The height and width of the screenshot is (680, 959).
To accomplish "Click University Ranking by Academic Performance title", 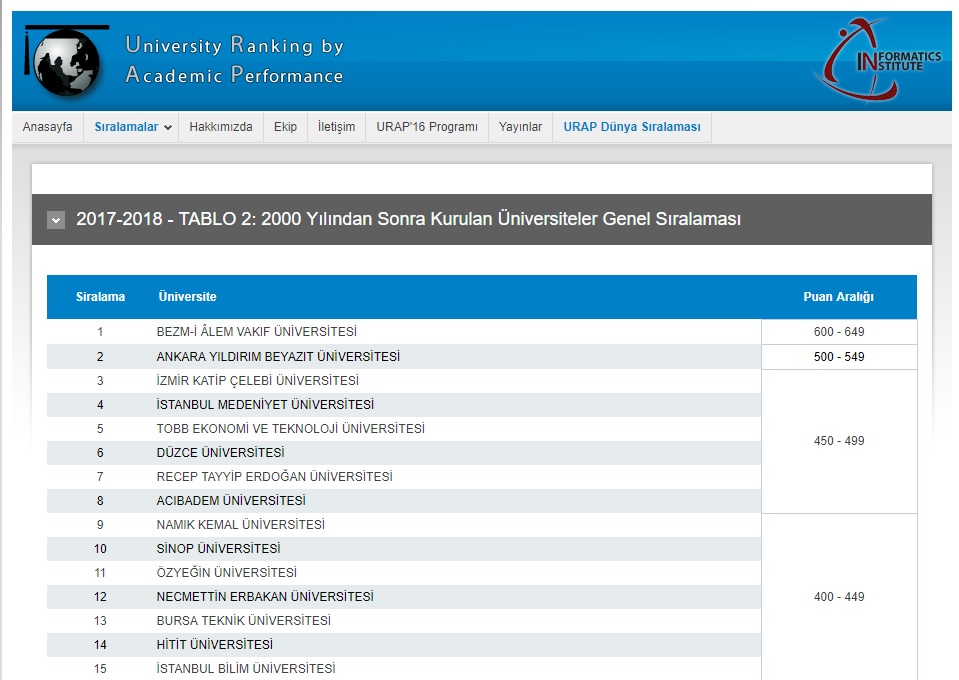I will tap(234, 60).
